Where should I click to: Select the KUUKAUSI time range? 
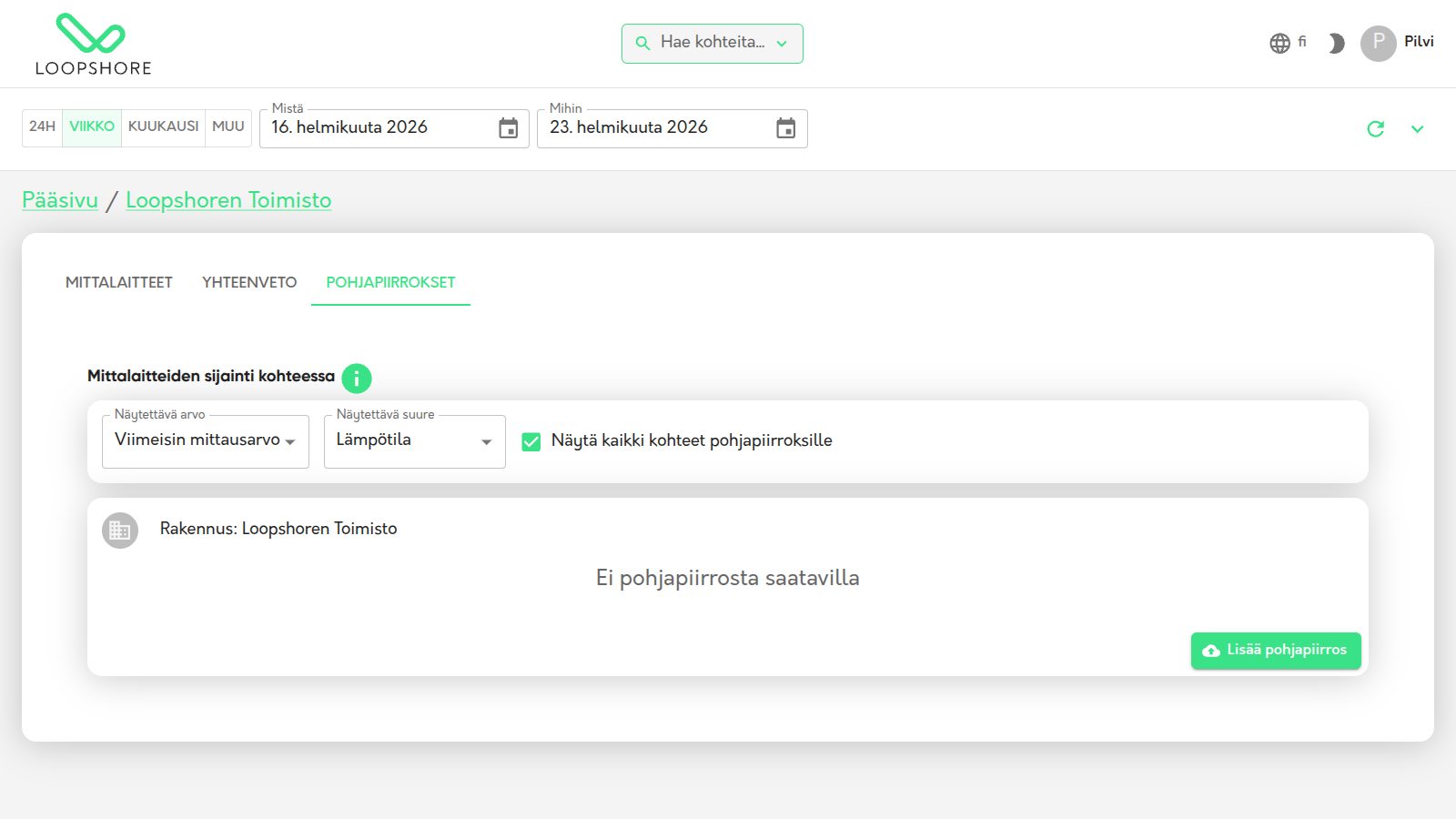163,126
